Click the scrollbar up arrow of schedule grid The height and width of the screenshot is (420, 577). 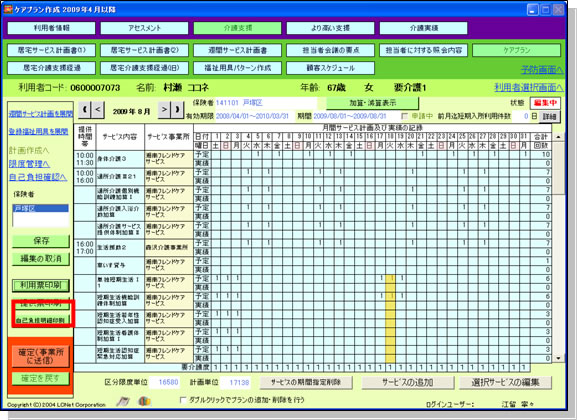(559, 137)
